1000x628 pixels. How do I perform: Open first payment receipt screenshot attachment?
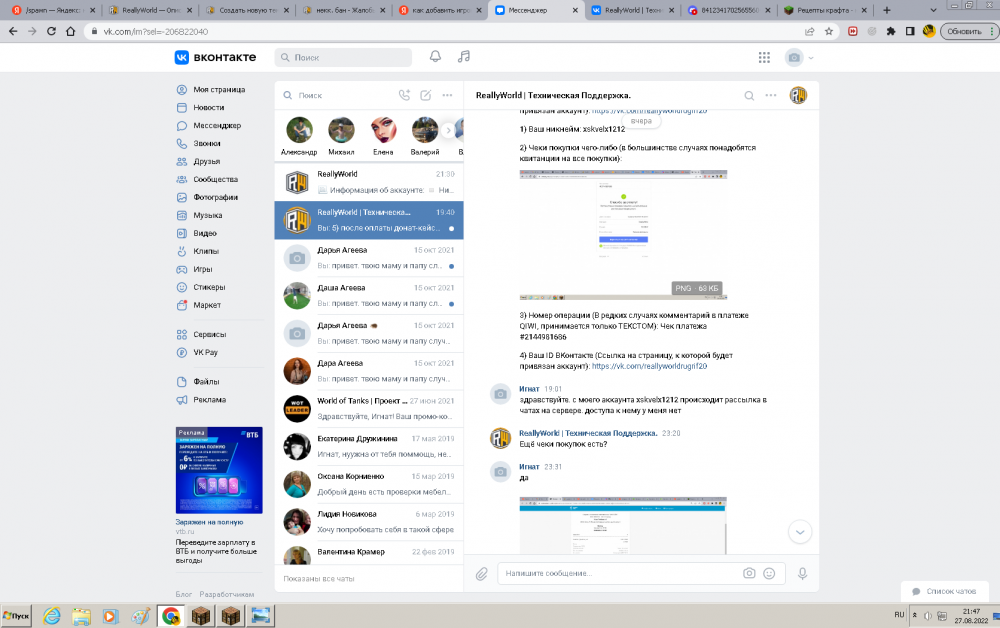click(x=623, y=235)
